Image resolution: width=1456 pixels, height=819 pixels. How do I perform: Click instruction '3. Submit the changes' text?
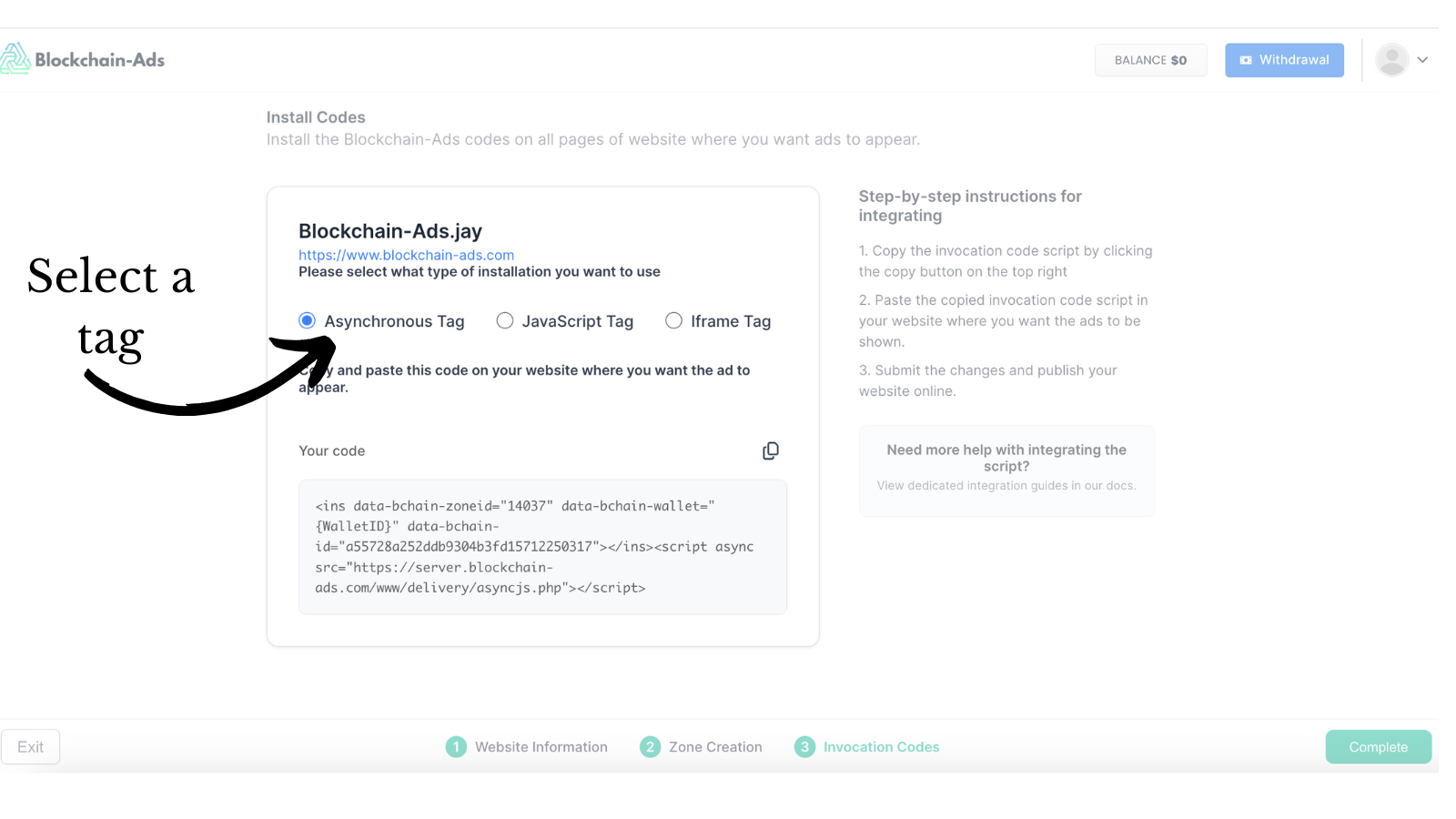point(988,380)
